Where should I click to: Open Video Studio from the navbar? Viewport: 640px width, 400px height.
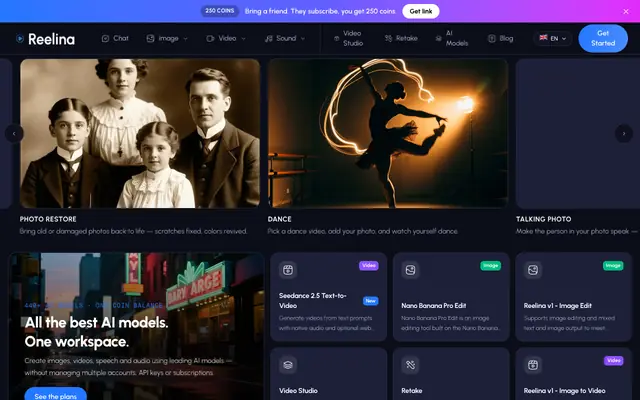(x=349, y=38)
